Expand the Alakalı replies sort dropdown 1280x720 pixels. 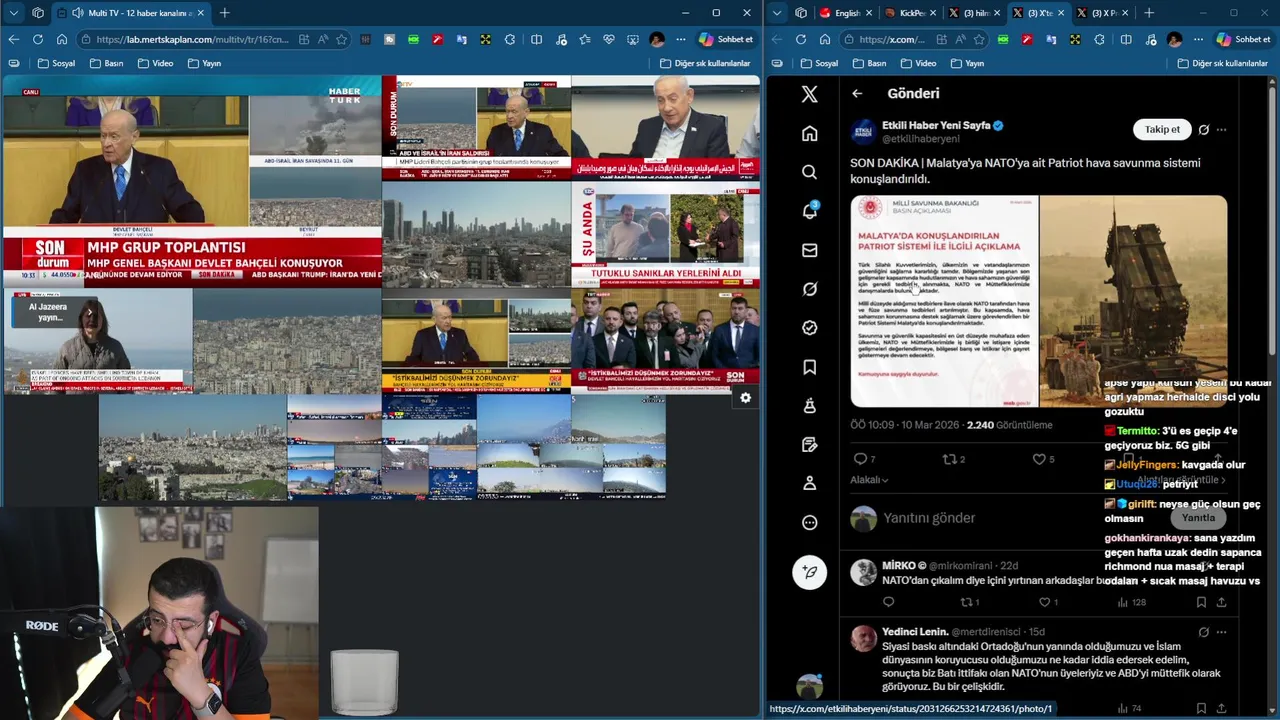point(869,480)
